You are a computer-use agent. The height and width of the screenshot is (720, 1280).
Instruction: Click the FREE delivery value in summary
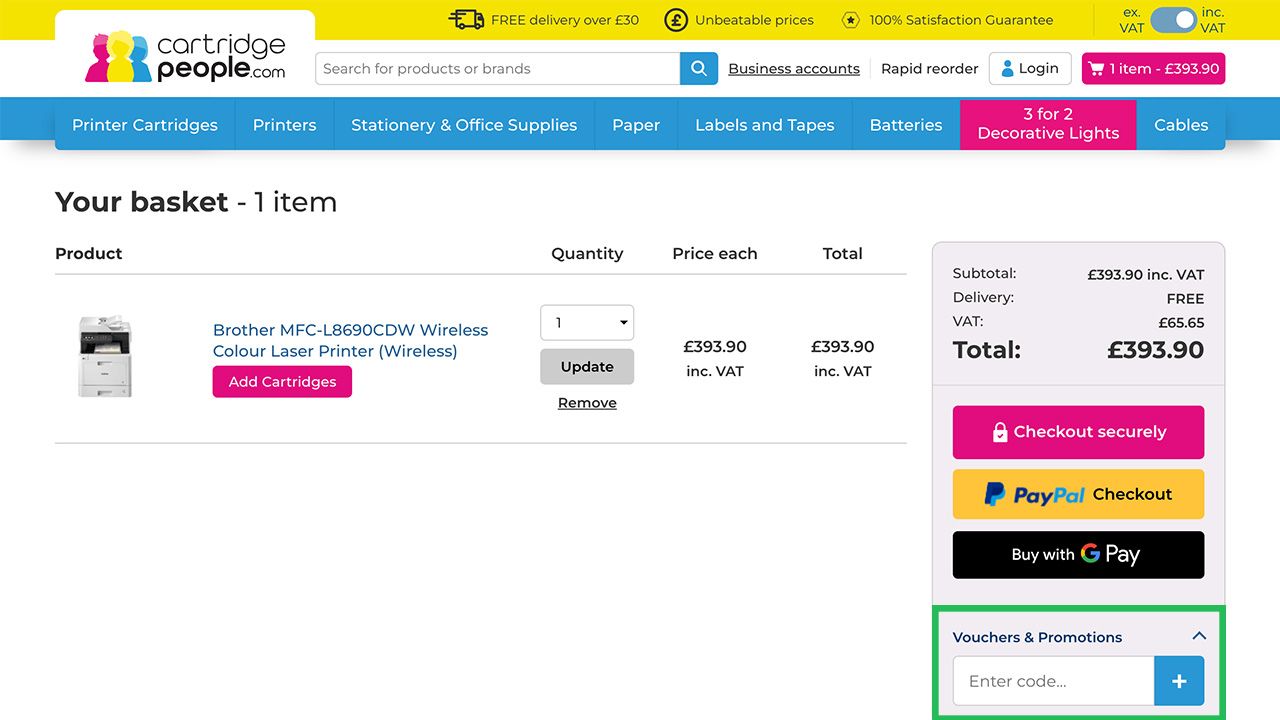point(1185,299)
